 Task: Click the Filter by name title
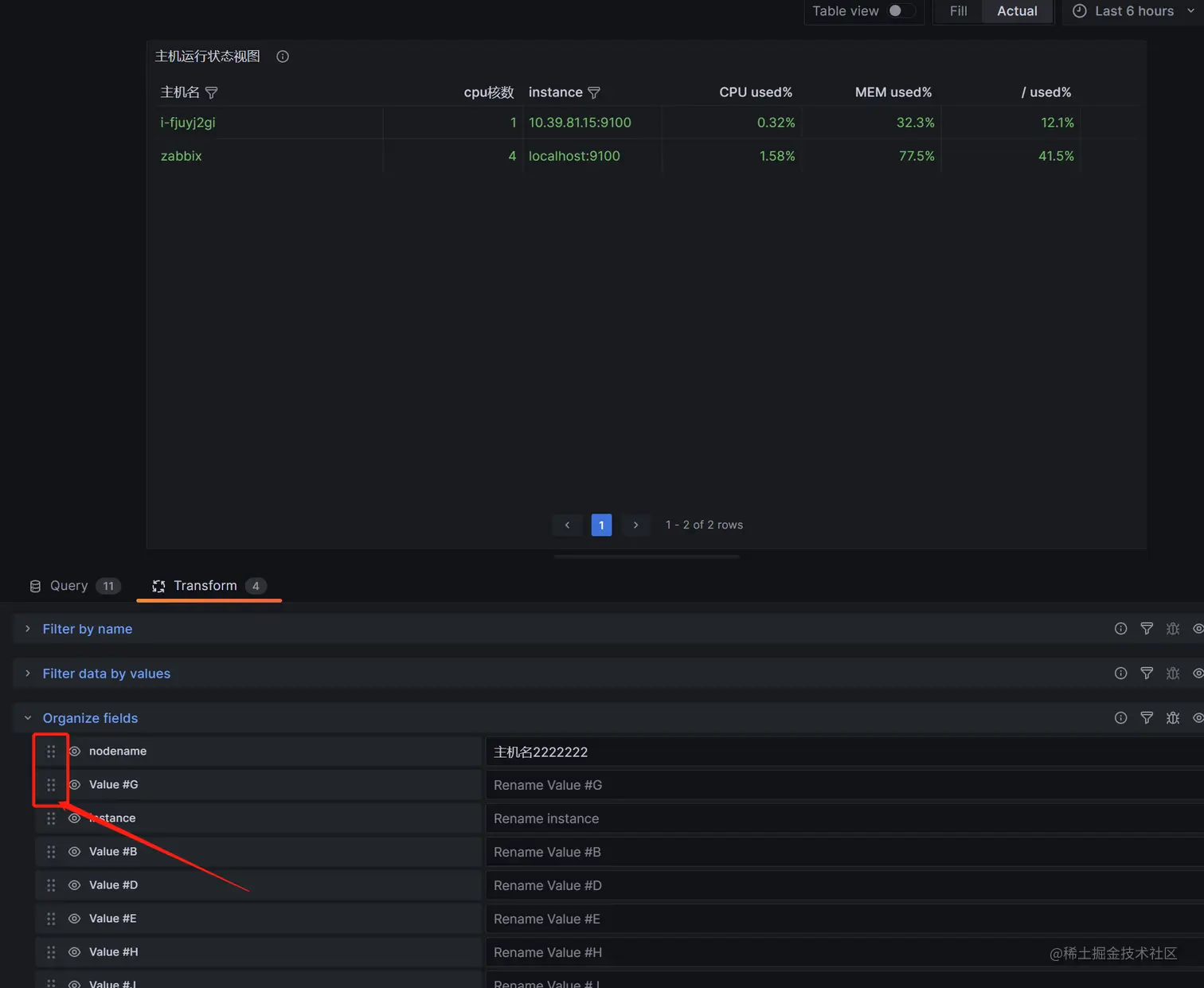click(88, 629)
